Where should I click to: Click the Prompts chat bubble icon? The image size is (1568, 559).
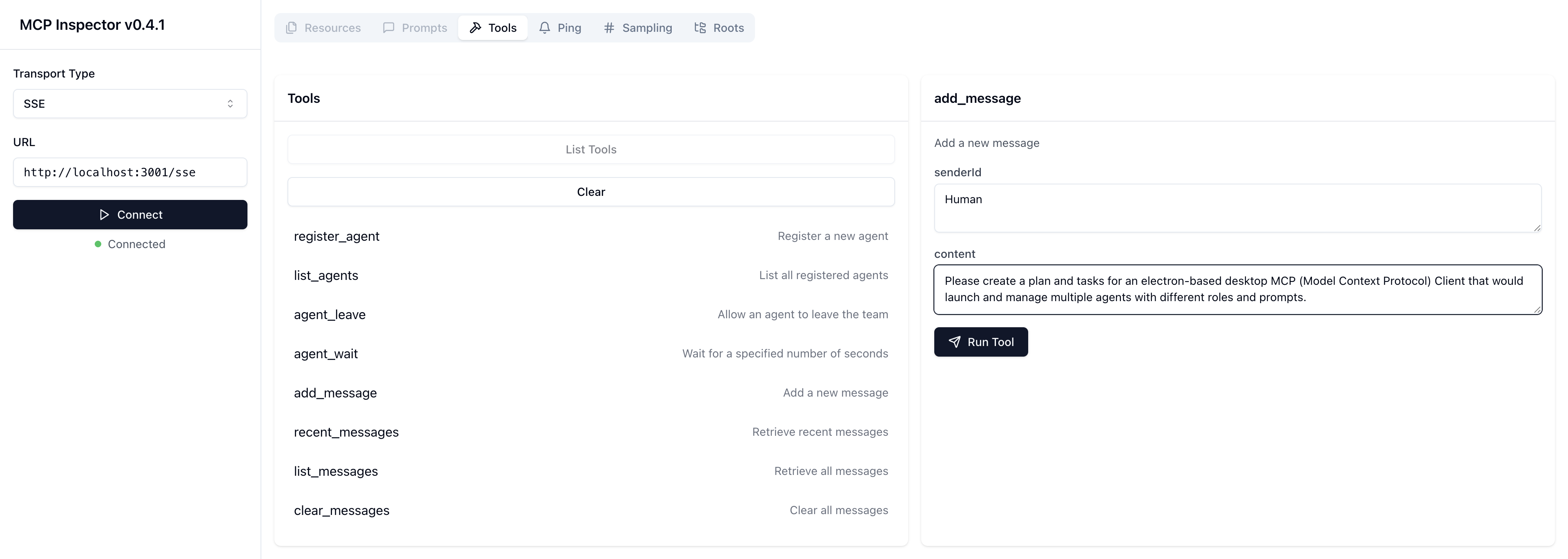tap(389, 27)
